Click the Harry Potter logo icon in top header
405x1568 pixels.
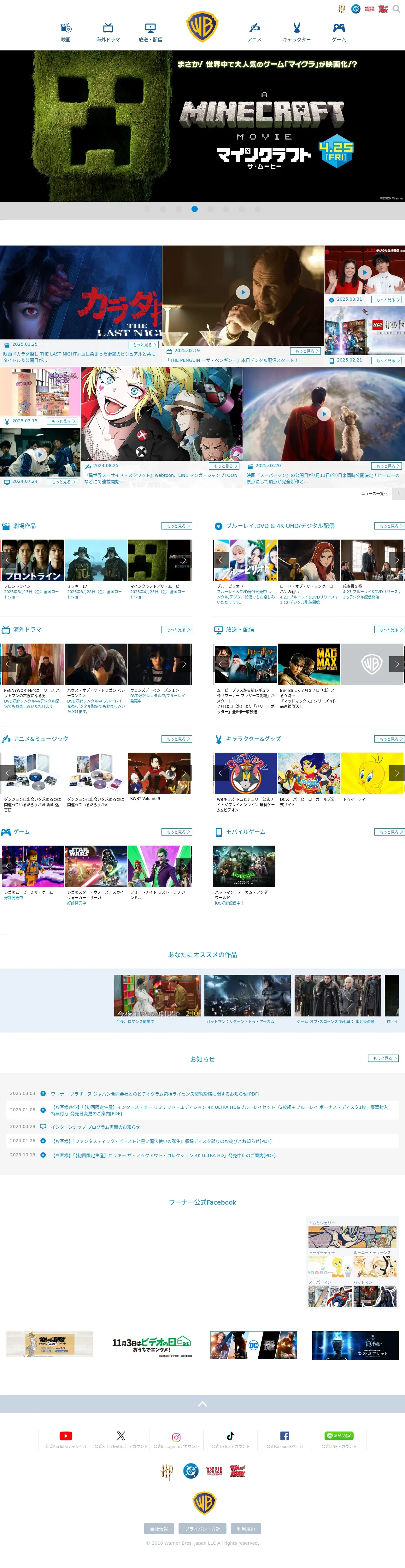342,9
